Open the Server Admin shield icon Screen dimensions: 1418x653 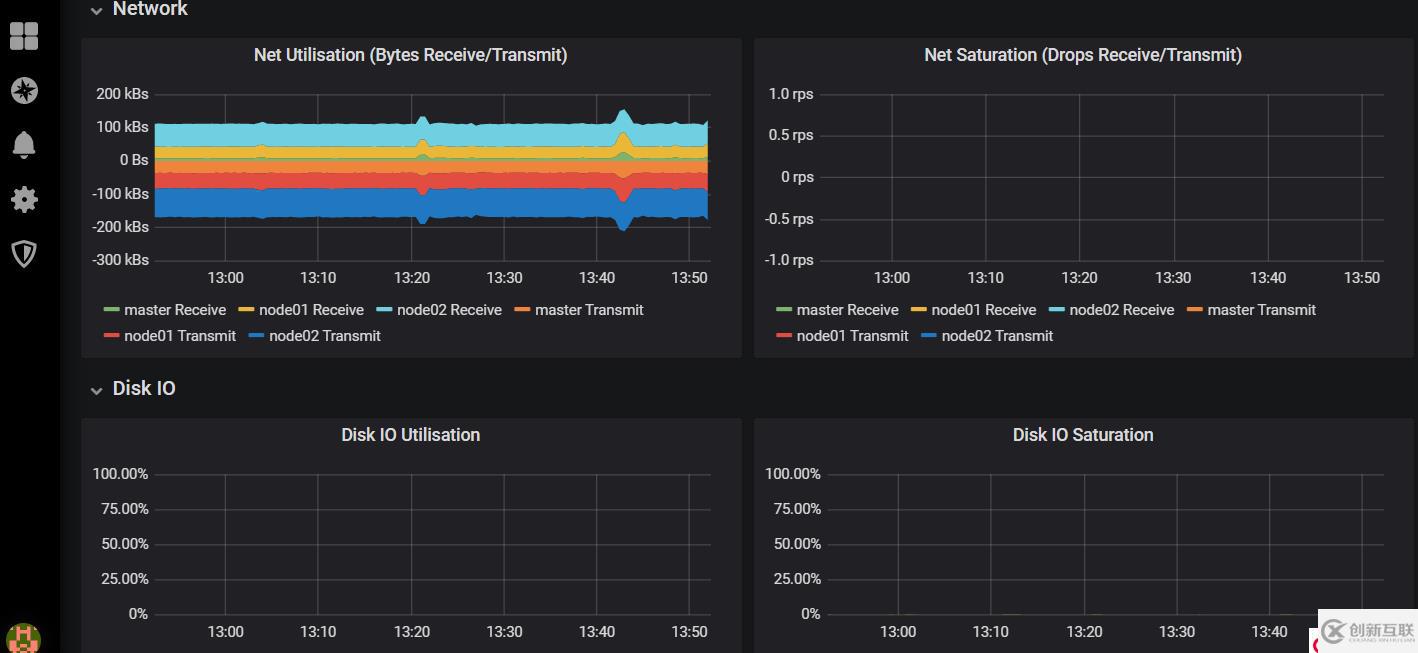click(x=24, y=253)
